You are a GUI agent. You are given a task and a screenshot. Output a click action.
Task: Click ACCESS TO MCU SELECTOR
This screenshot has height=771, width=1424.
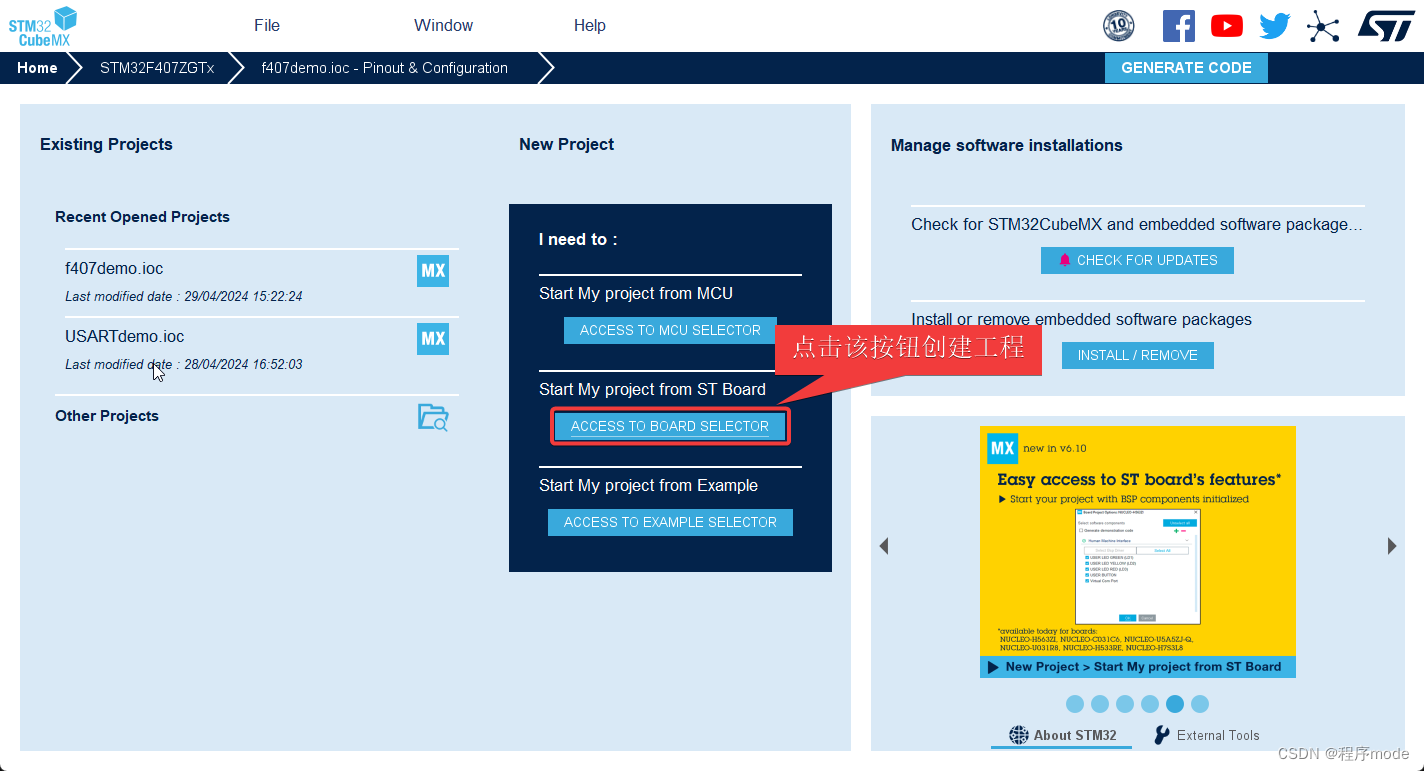(670, 330)
